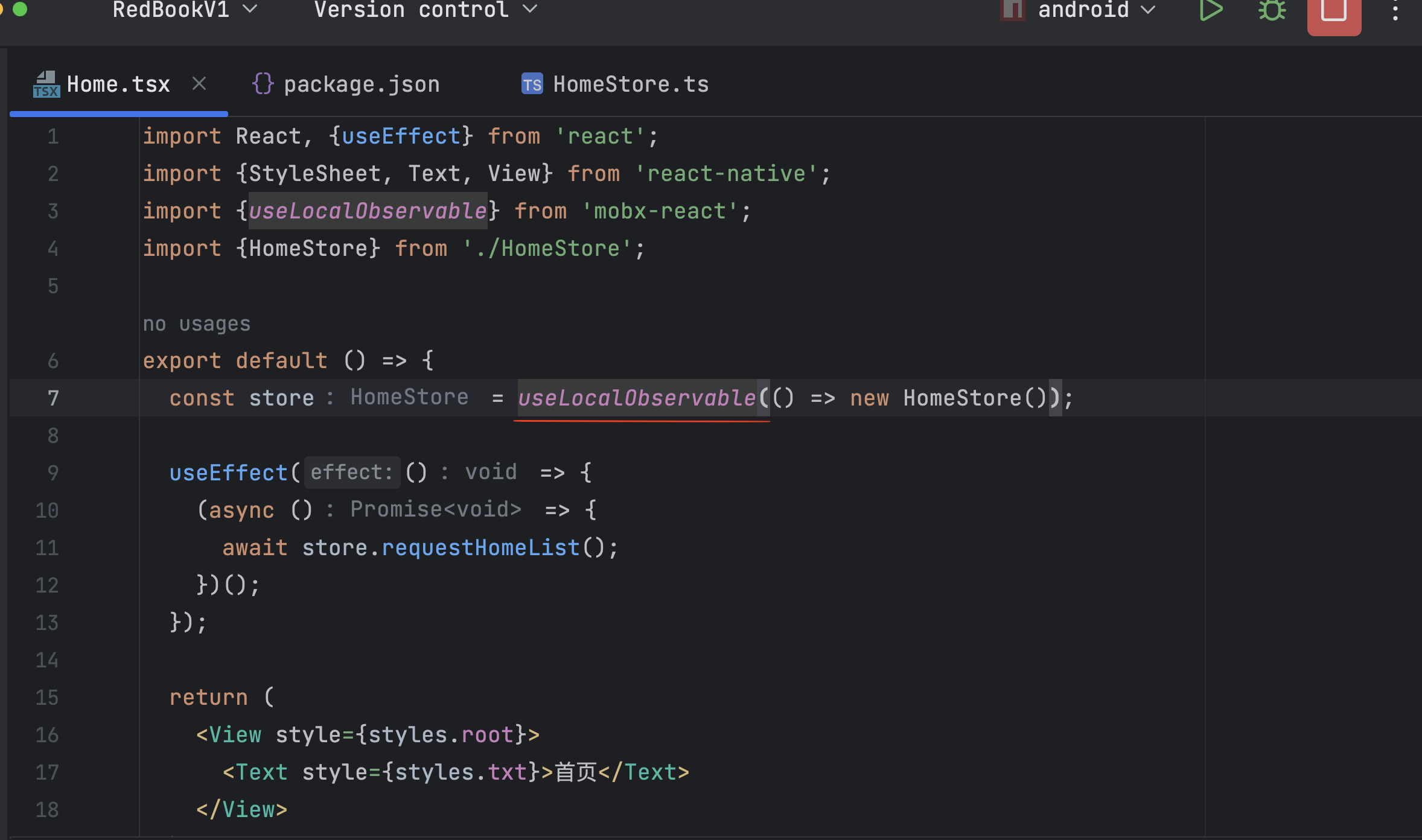
Task: Click the underlined useLocalObservable call on line 7
Action: 637,398
